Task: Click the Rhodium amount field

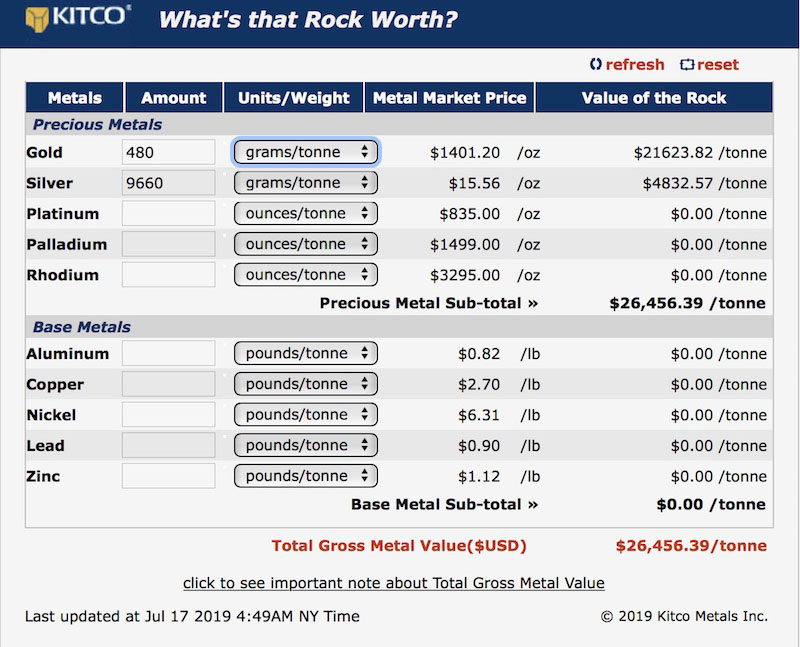Action: (168, 275)
